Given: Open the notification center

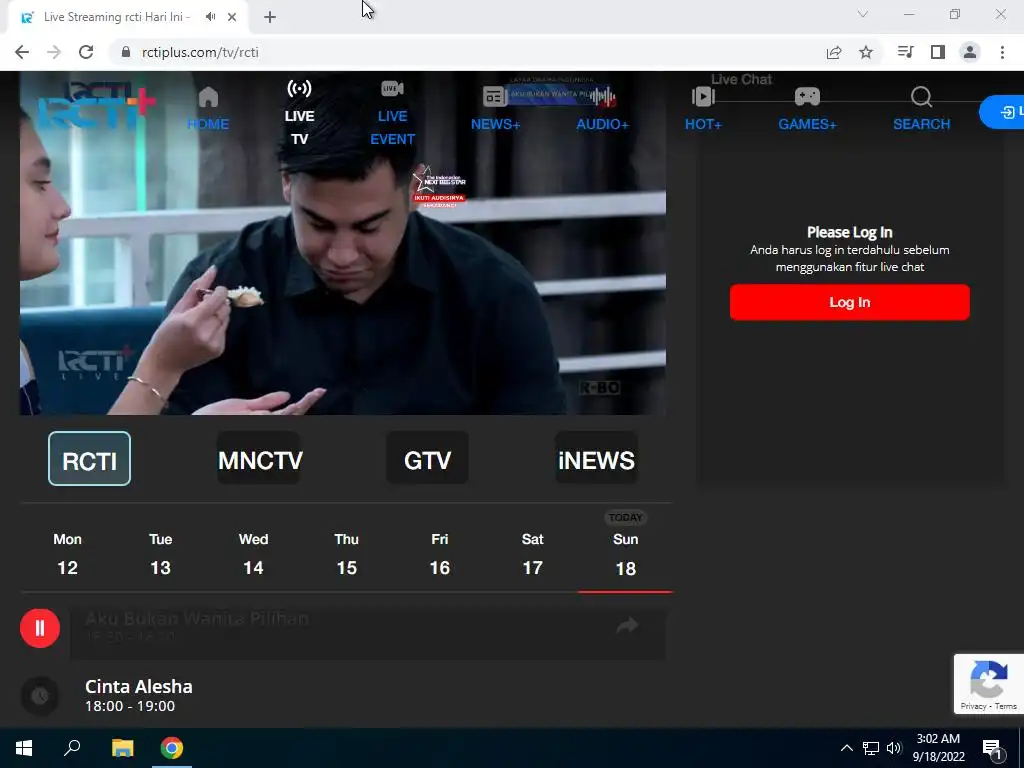Looking at the screenshot, I should [993, 749].
